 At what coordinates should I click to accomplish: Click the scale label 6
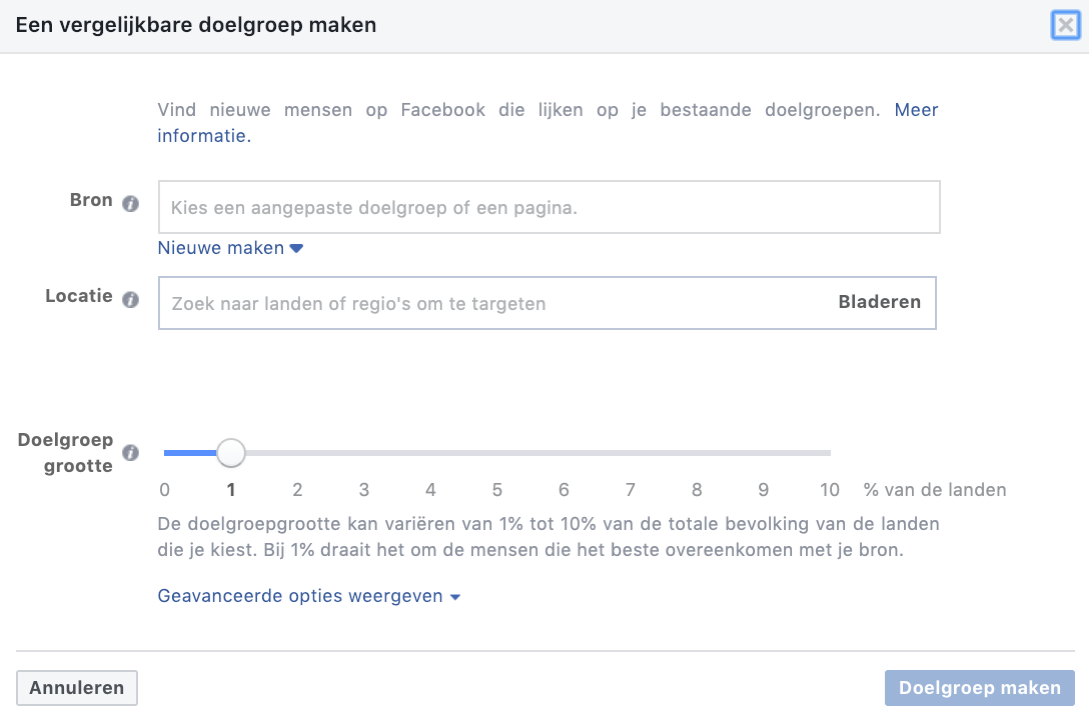pyautogui.click(x=564, y=490)
